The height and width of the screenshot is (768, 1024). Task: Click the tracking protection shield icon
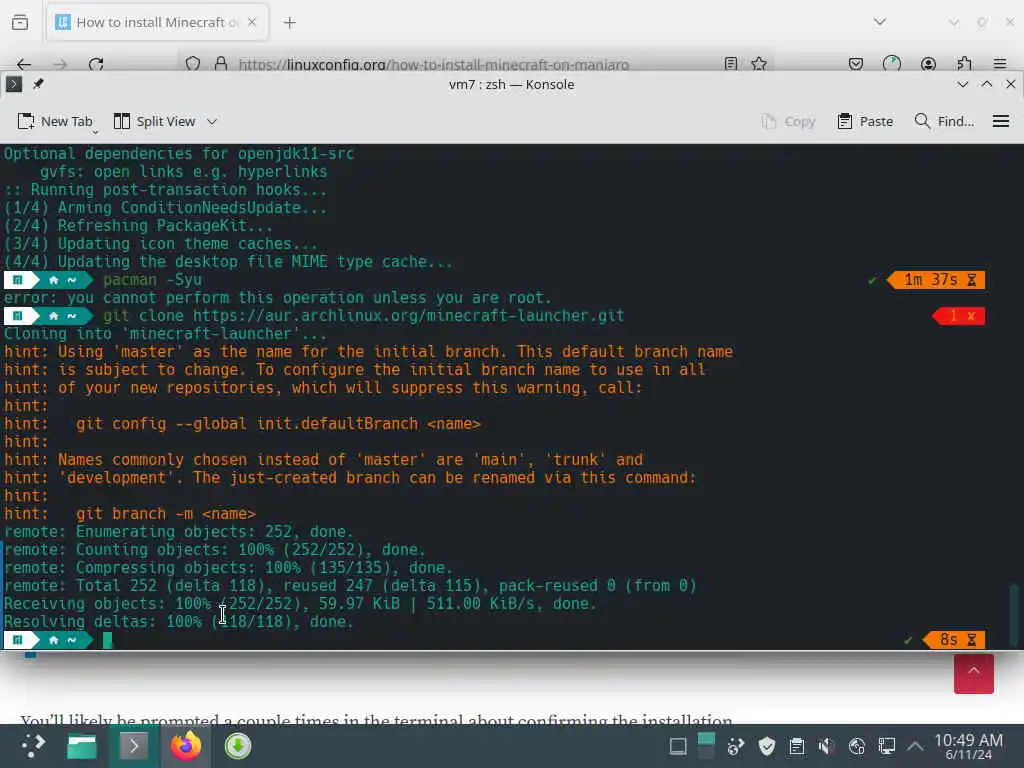pos(193,64)
